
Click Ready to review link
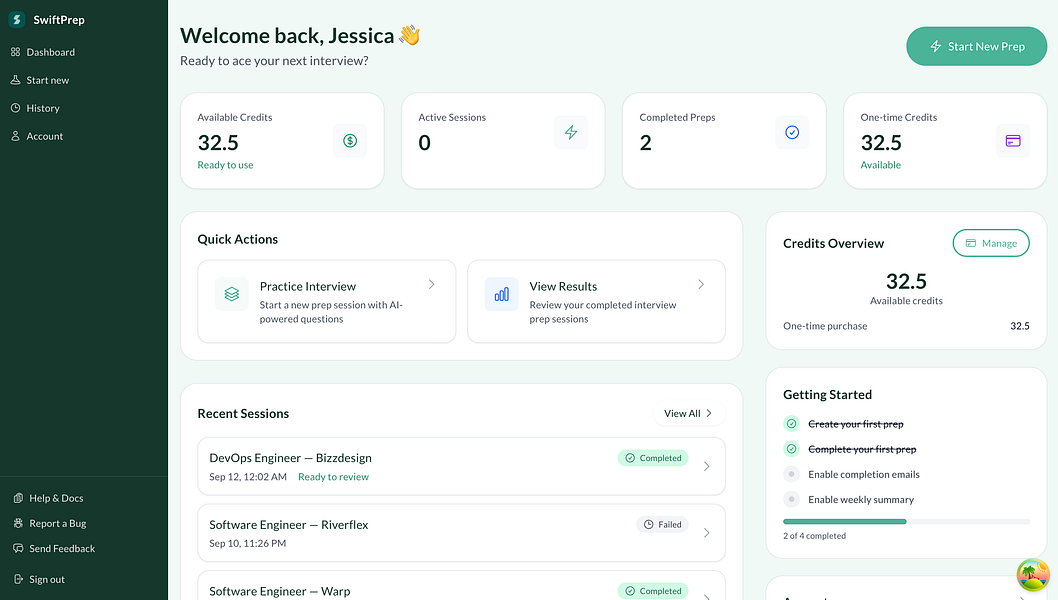(333, 476)
